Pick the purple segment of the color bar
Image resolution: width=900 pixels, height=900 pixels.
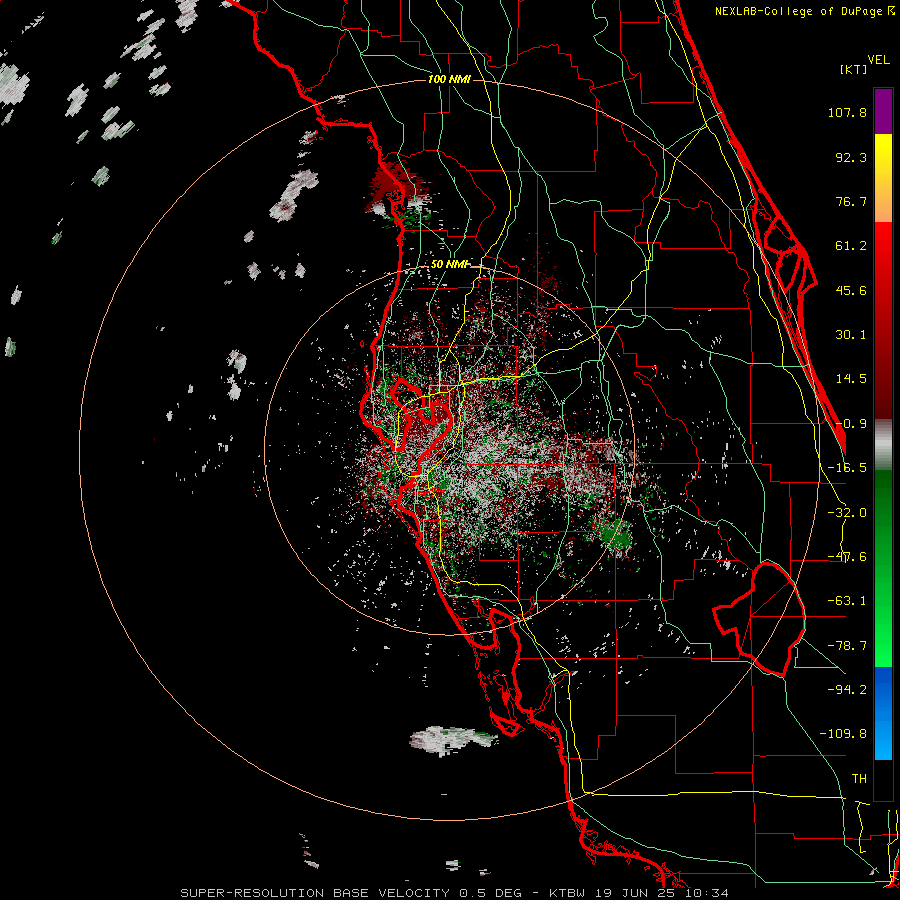tap(883, 112)
